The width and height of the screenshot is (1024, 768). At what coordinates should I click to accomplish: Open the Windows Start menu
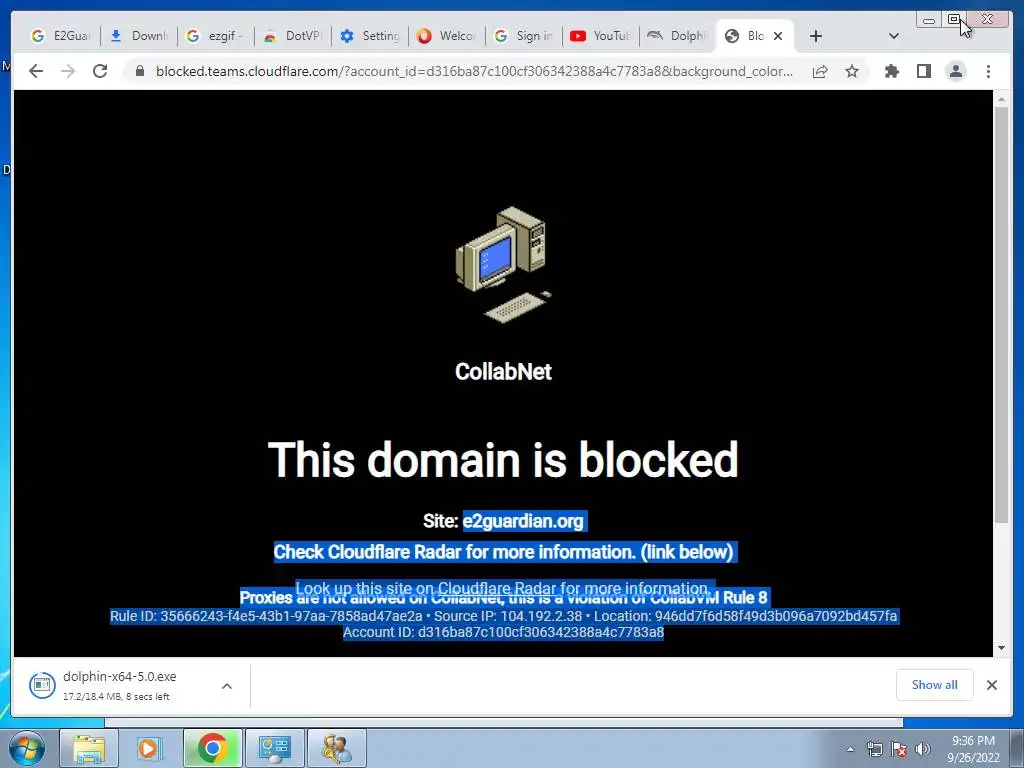27,748
